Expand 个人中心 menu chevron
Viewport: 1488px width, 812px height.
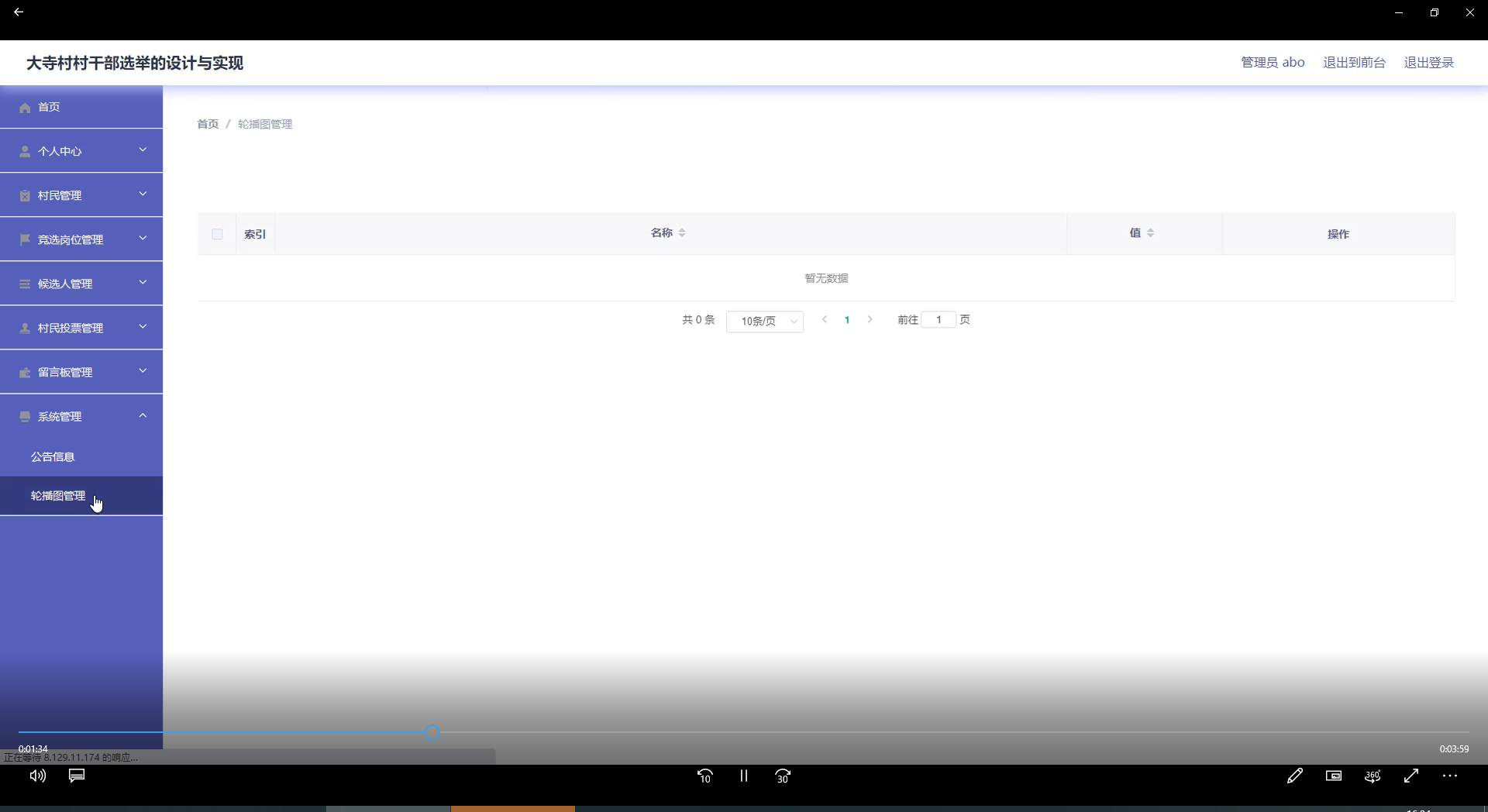(143, 150)
